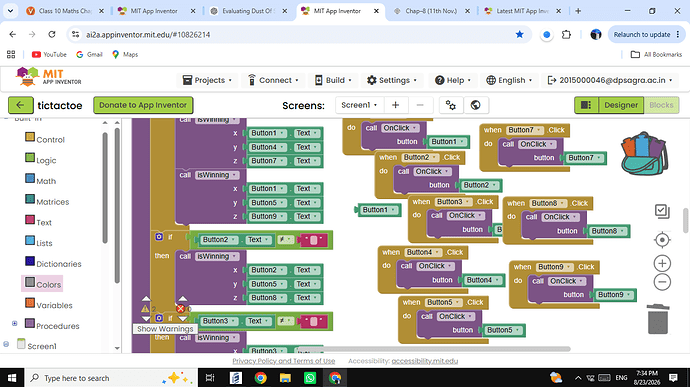Open the account email dropdown

point(610,80)
